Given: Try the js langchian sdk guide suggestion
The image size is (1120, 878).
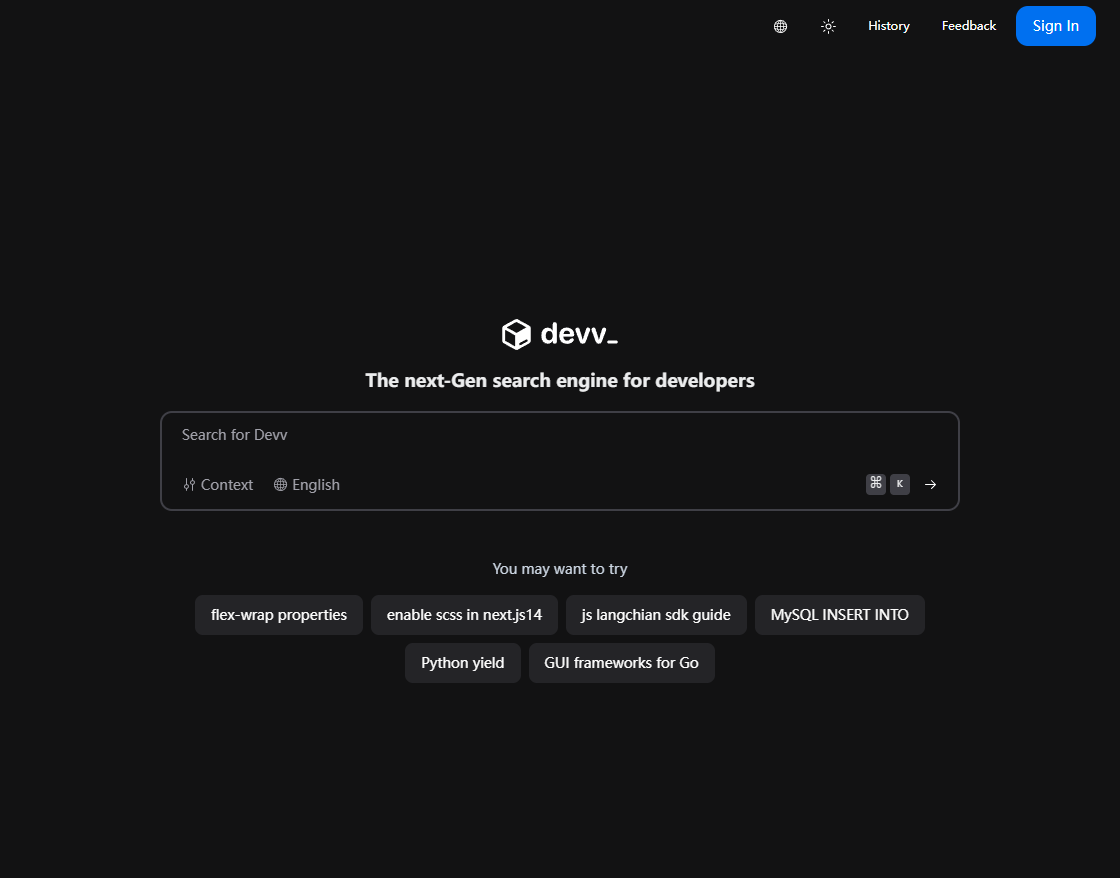Looking at the screenshot, I should 656,614.
